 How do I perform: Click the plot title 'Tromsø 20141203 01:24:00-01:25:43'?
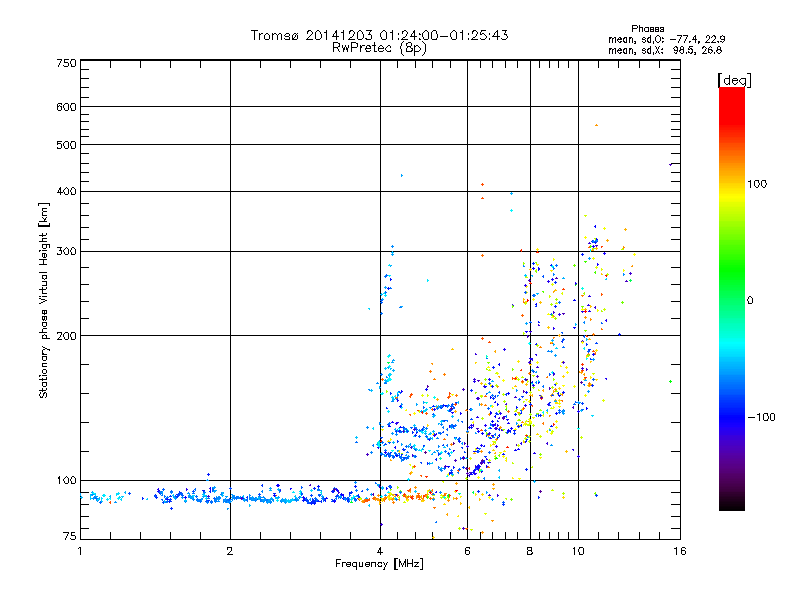coord(379,35)
